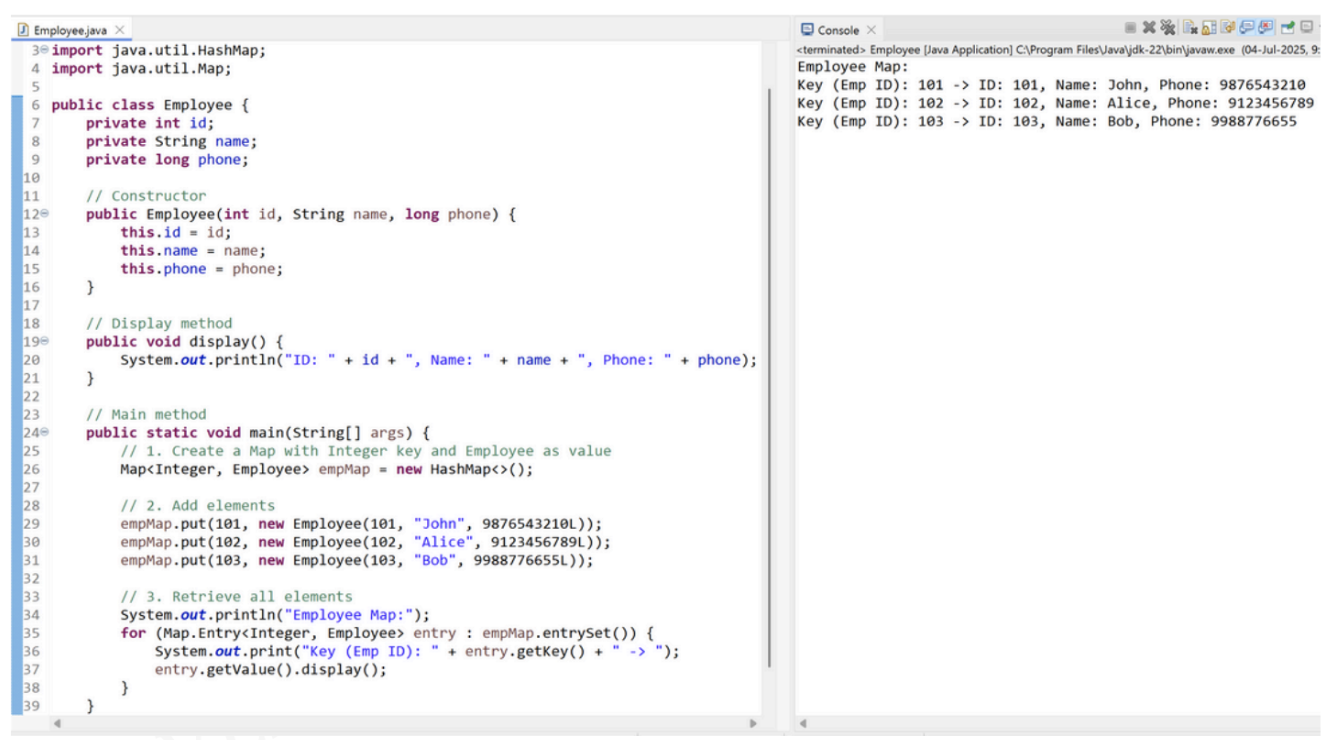
Task: Collapse the Employee constructor at line 12
Action: click(45, 215)
